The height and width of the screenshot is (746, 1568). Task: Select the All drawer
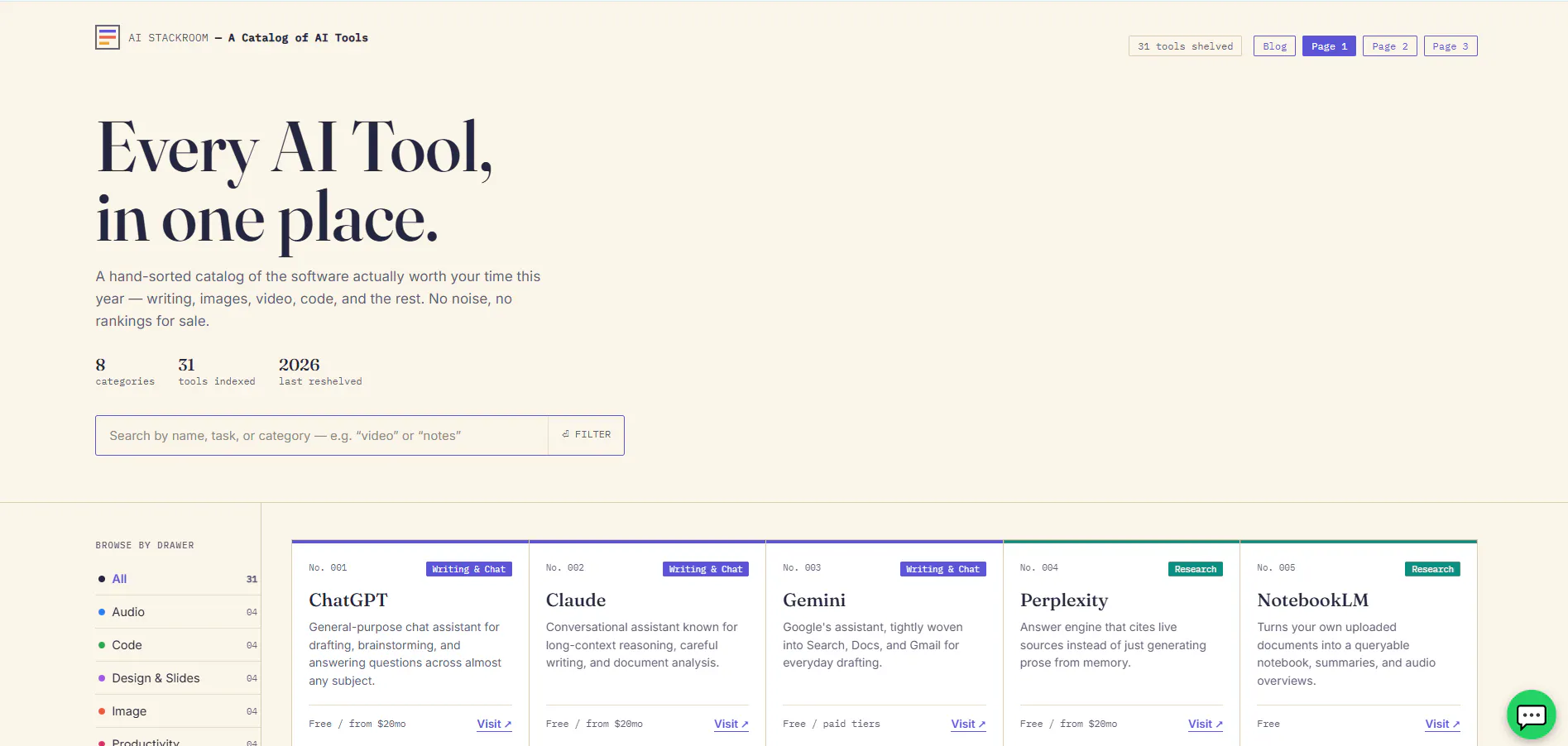[178, 579]
